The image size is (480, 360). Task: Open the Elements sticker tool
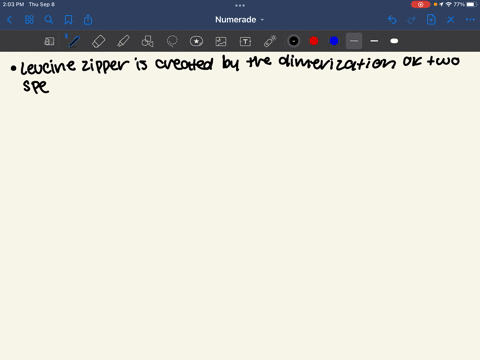coord(196,41)
